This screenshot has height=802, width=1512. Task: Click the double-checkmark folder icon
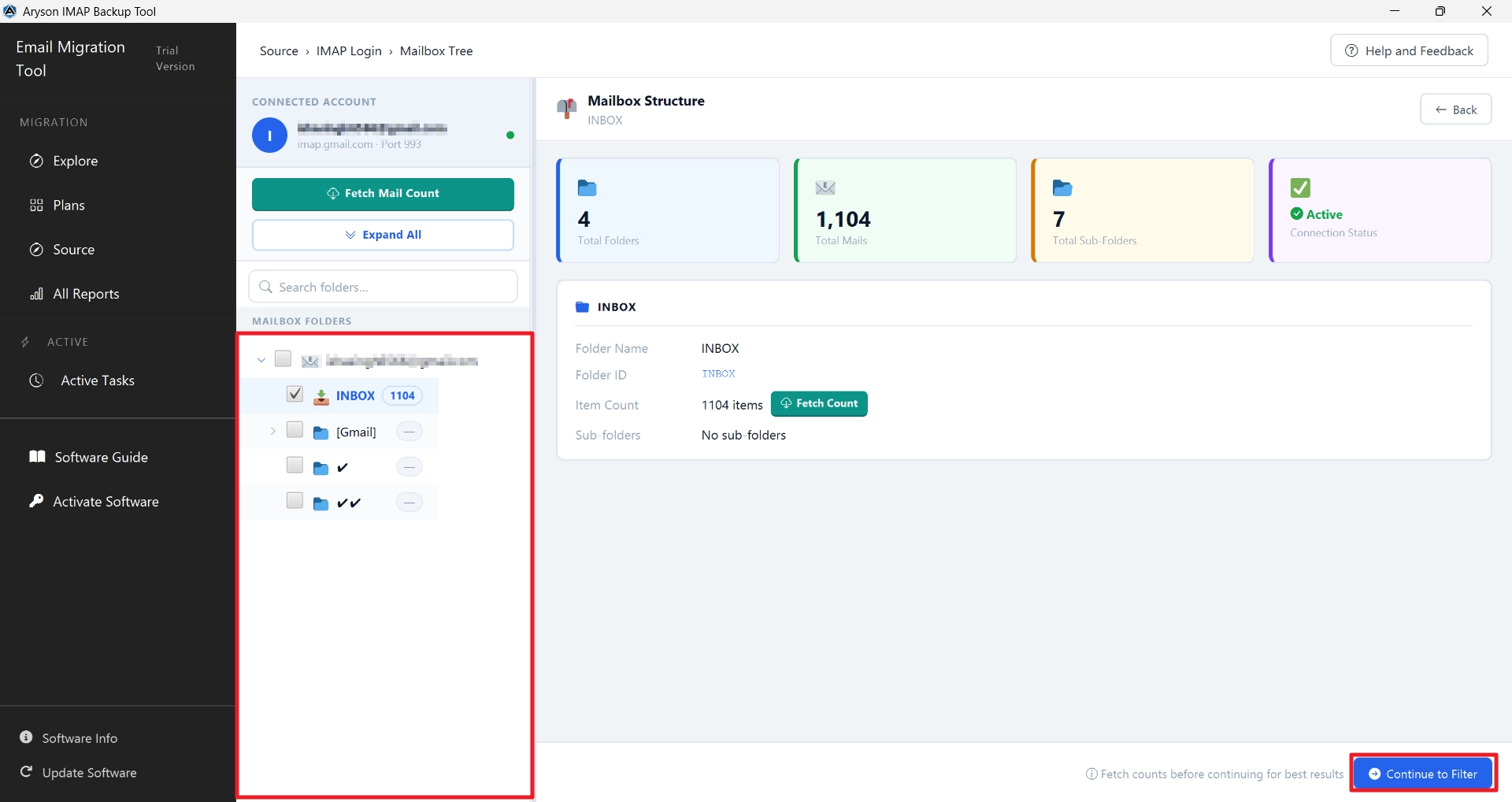(x=321, y=503)
